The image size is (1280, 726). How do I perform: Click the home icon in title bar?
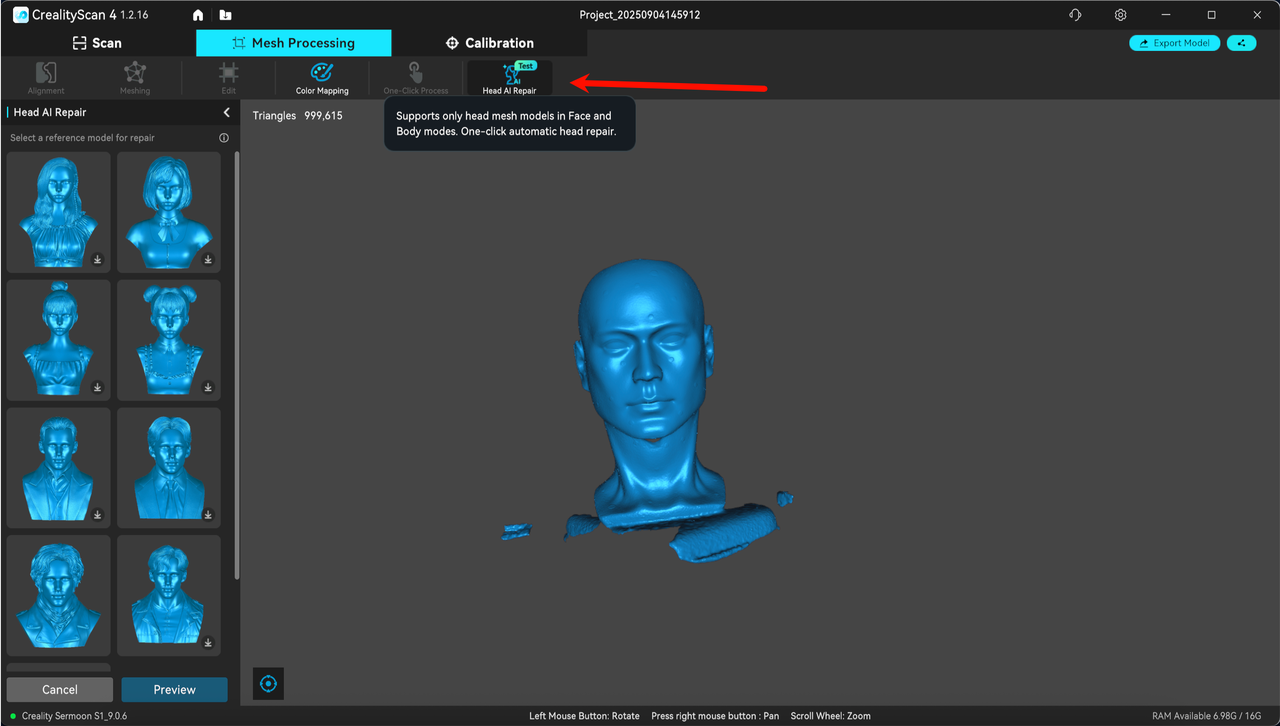(198, 15)
